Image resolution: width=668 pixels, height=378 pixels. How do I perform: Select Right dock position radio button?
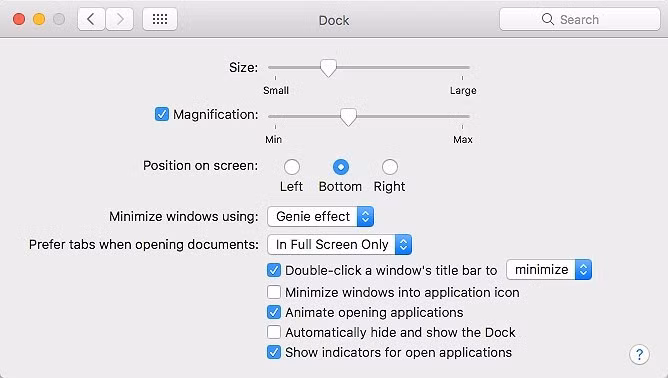(390, 167)
